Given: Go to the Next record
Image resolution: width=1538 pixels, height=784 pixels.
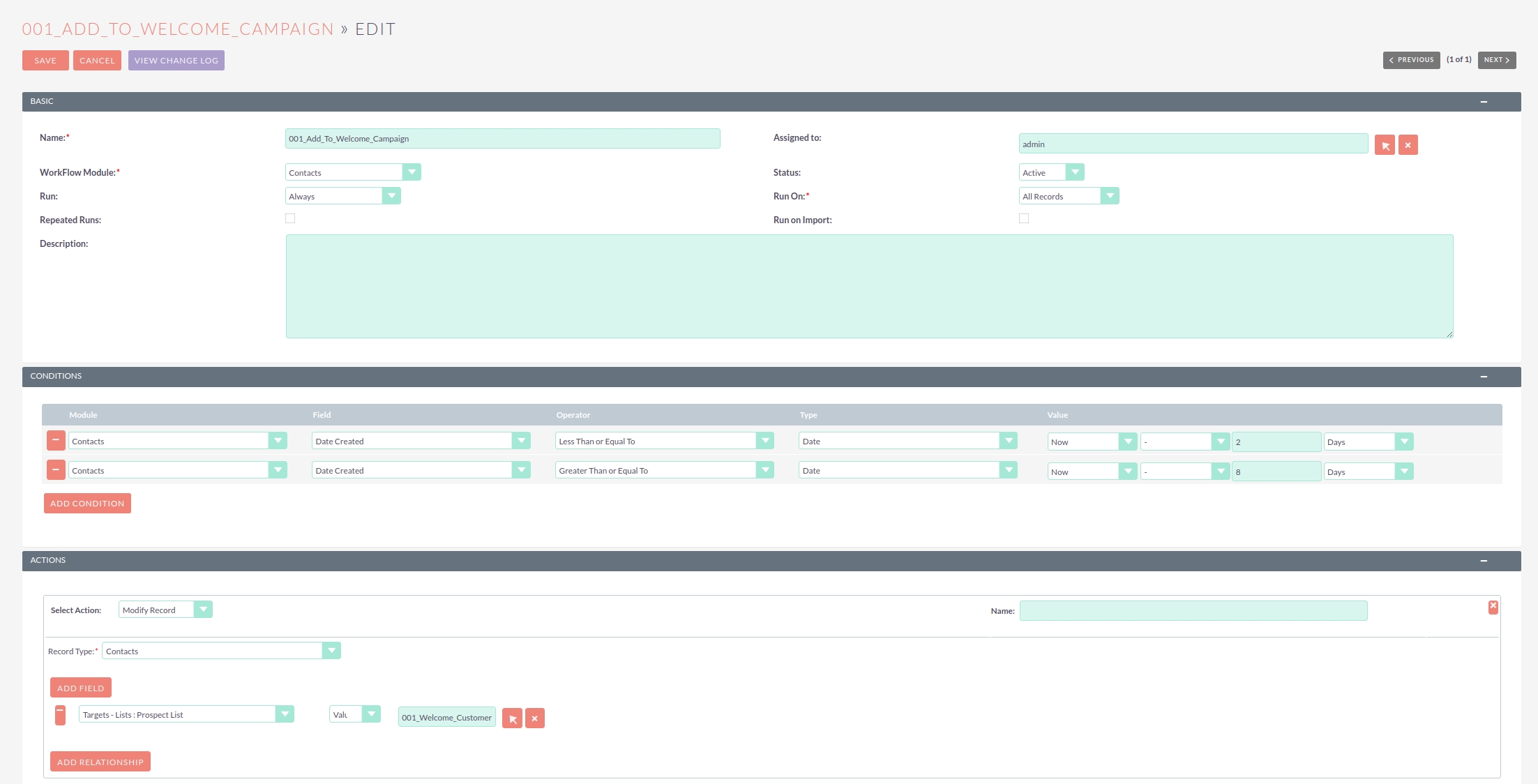Looking at the screenshot, I should tap(1497, 60).
